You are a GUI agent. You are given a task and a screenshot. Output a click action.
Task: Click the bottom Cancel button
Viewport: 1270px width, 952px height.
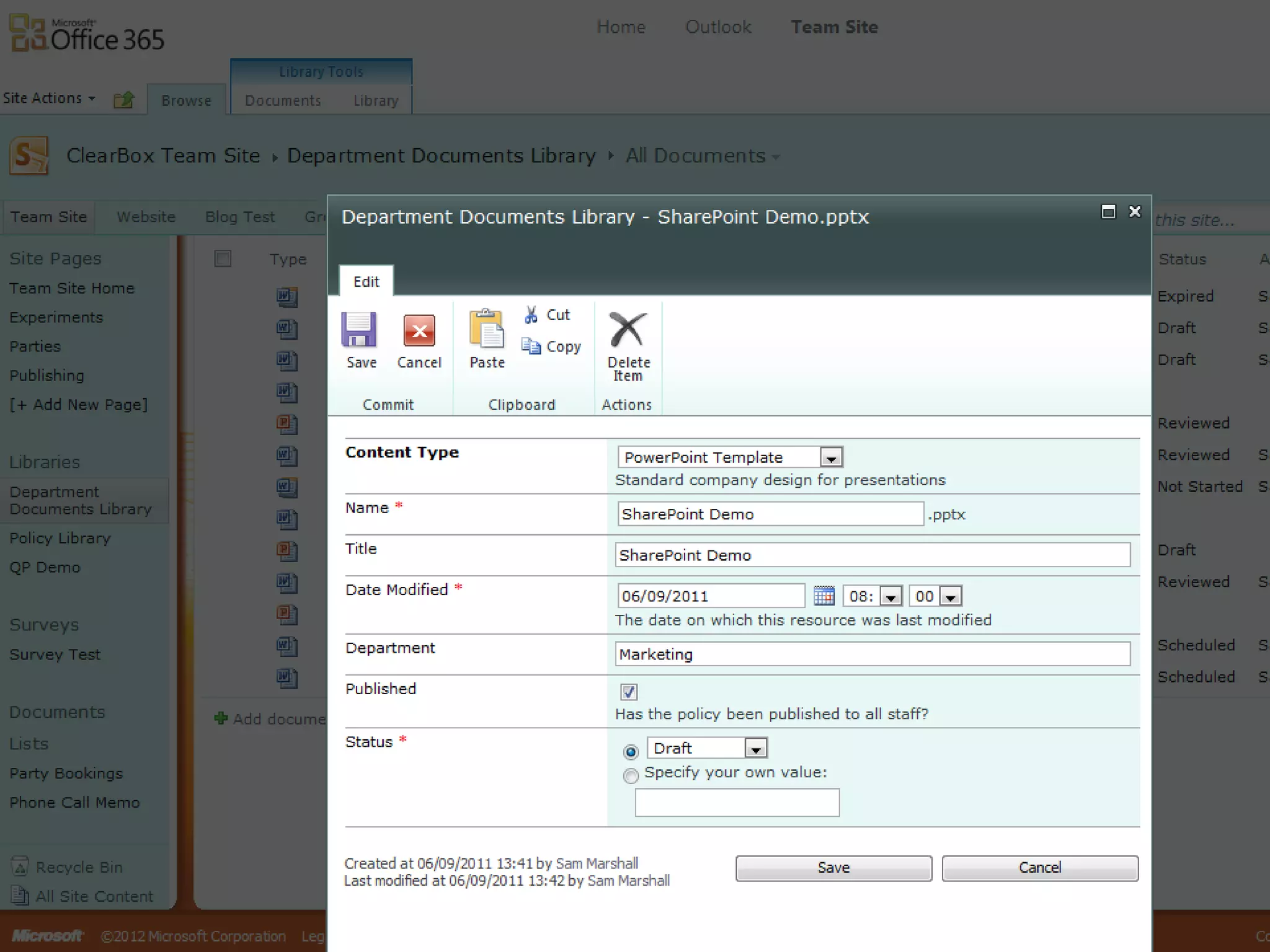tap(1039, 868)
